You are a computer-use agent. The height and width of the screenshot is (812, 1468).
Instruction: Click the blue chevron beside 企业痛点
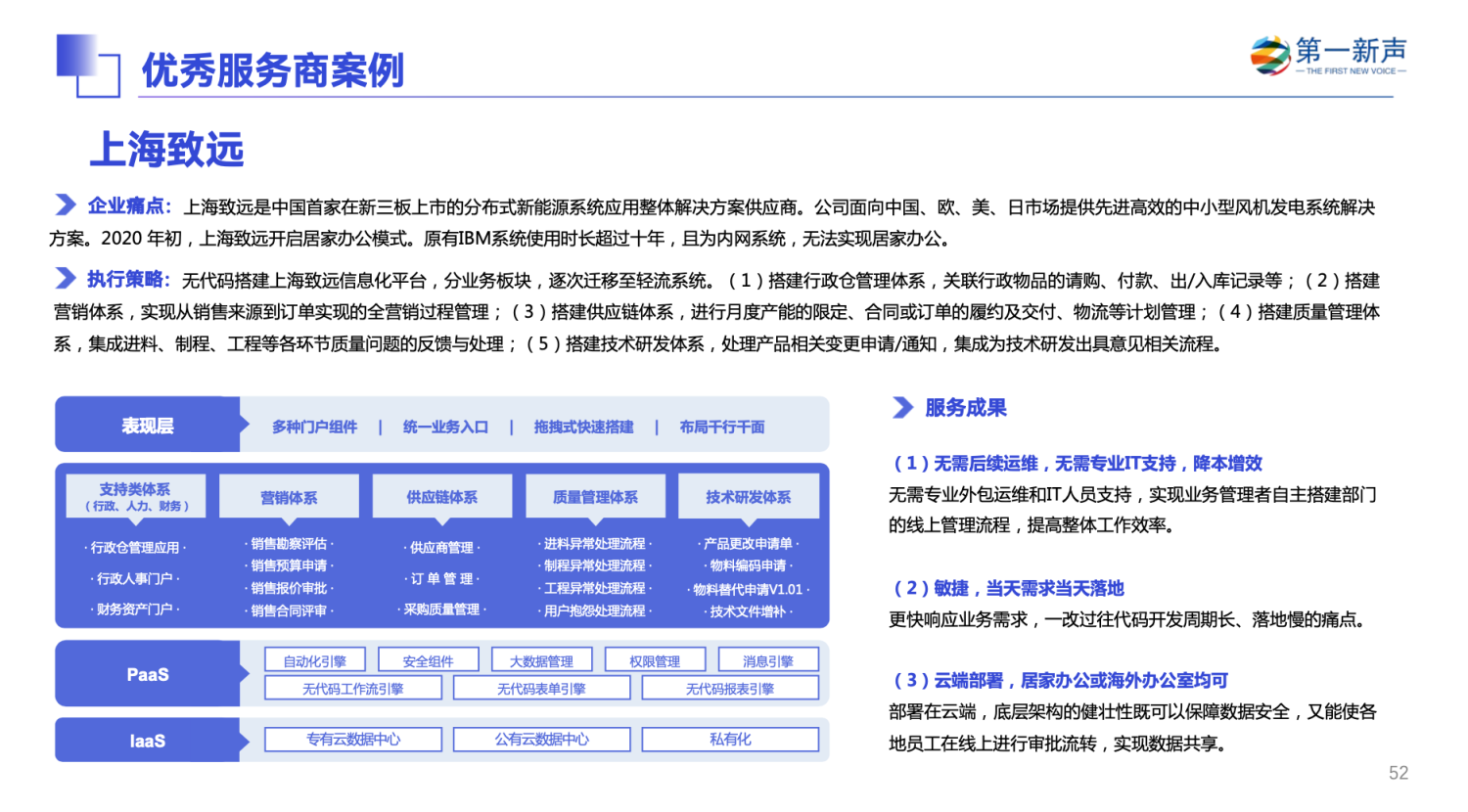[x=65, y=204]
